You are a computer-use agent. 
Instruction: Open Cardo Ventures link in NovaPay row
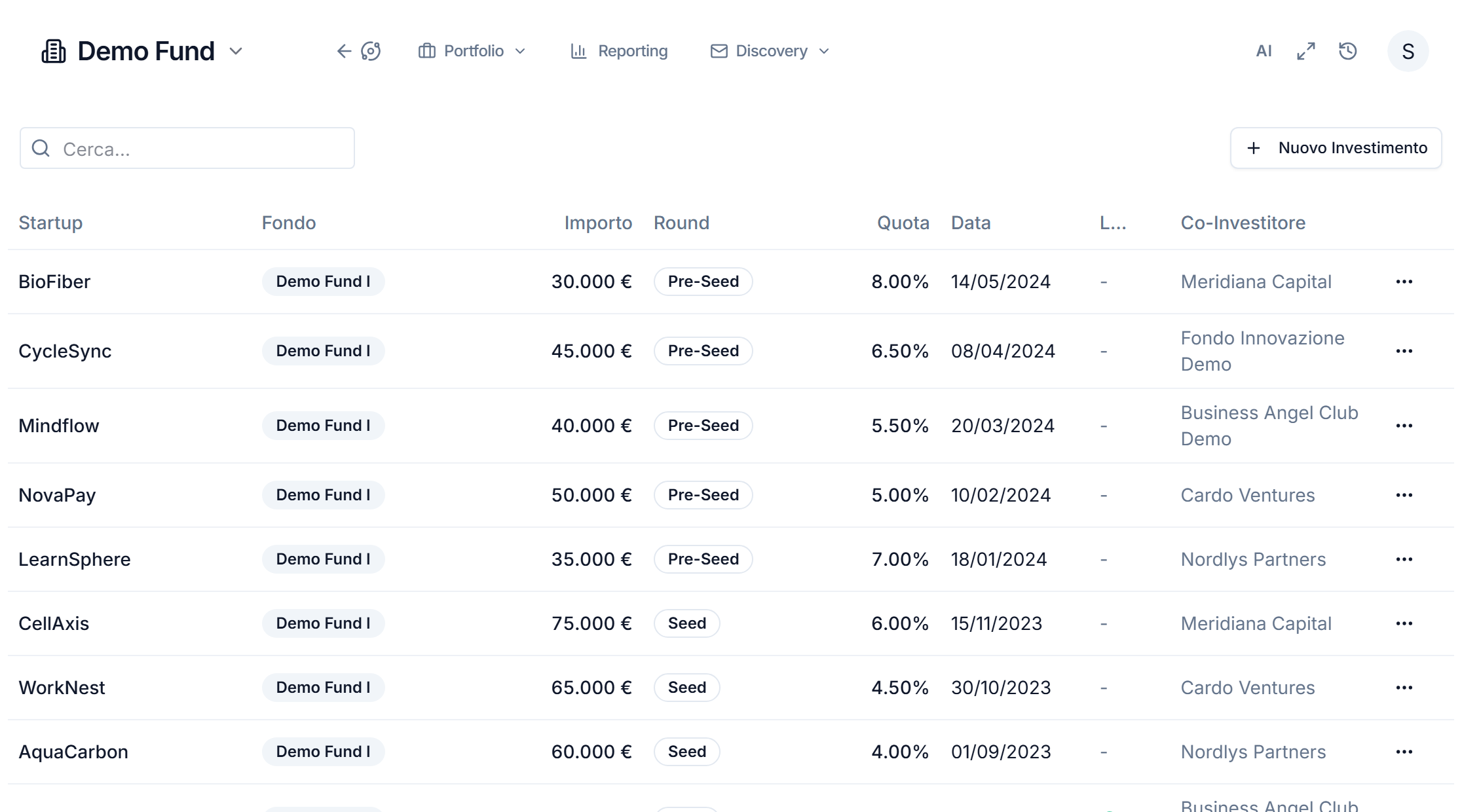(1248, 495)
